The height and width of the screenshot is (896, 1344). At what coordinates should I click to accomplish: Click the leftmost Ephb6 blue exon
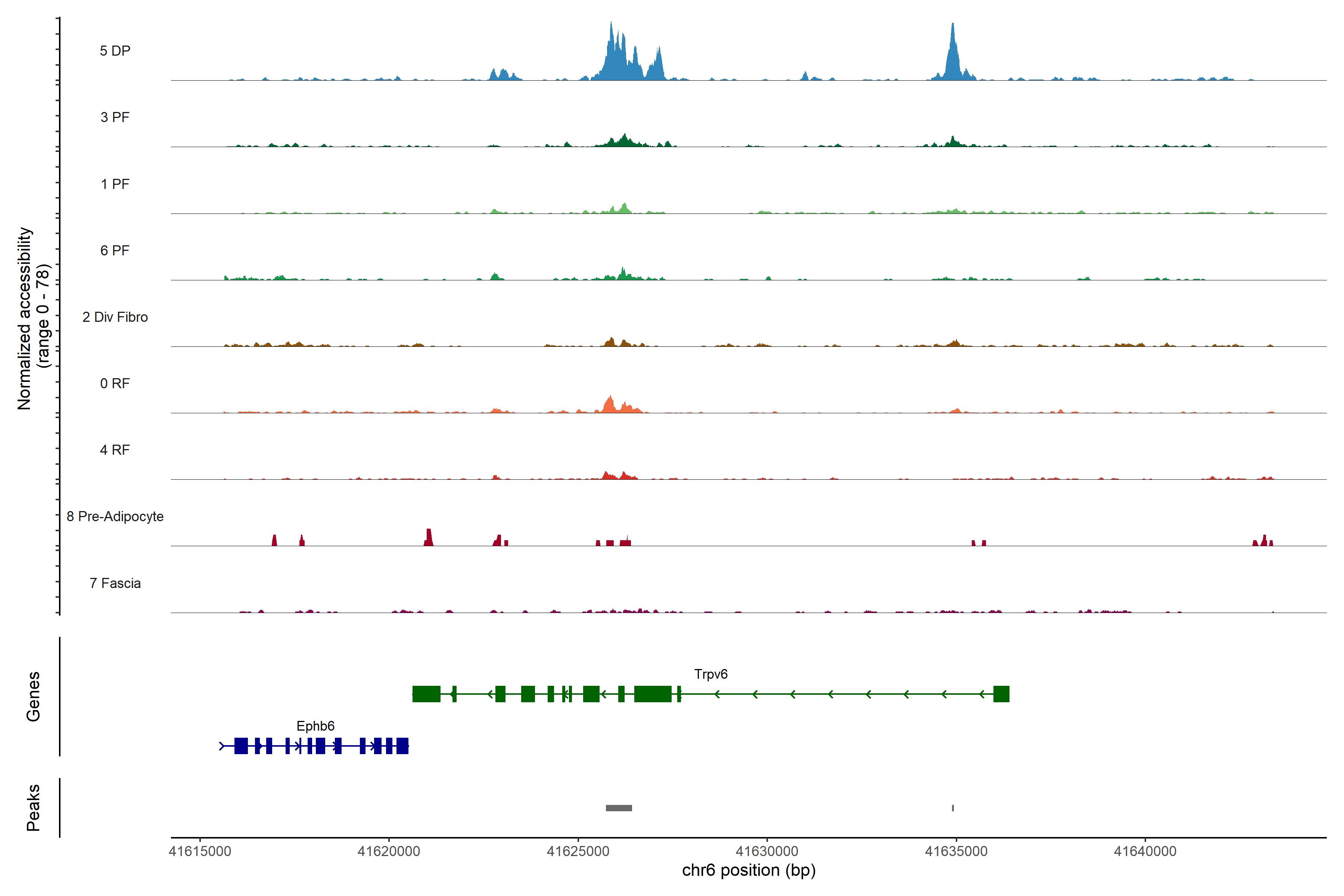(241, 746)
